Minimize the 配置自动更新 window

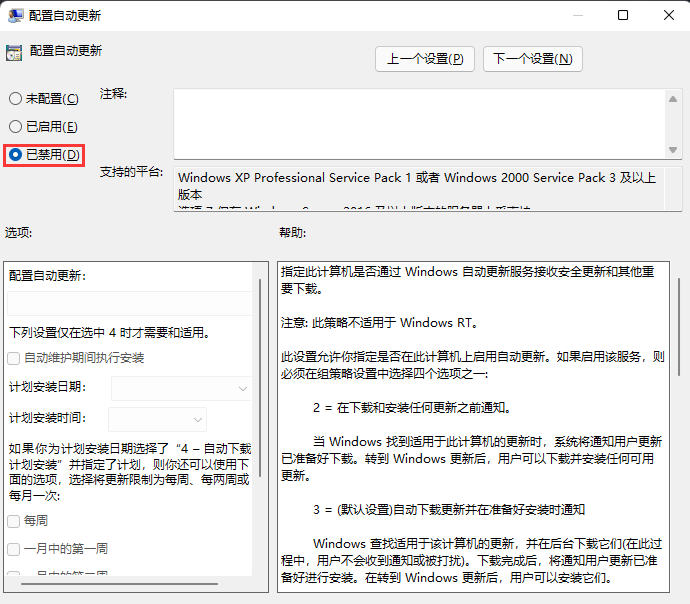(x=577, y=16)
